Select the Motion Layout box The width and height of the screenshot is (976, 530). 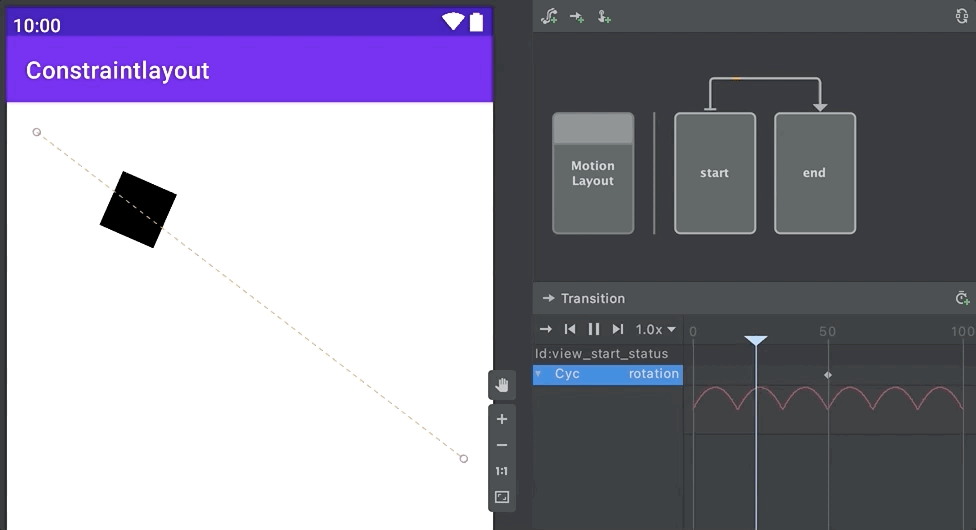click(x=593, y=173)
